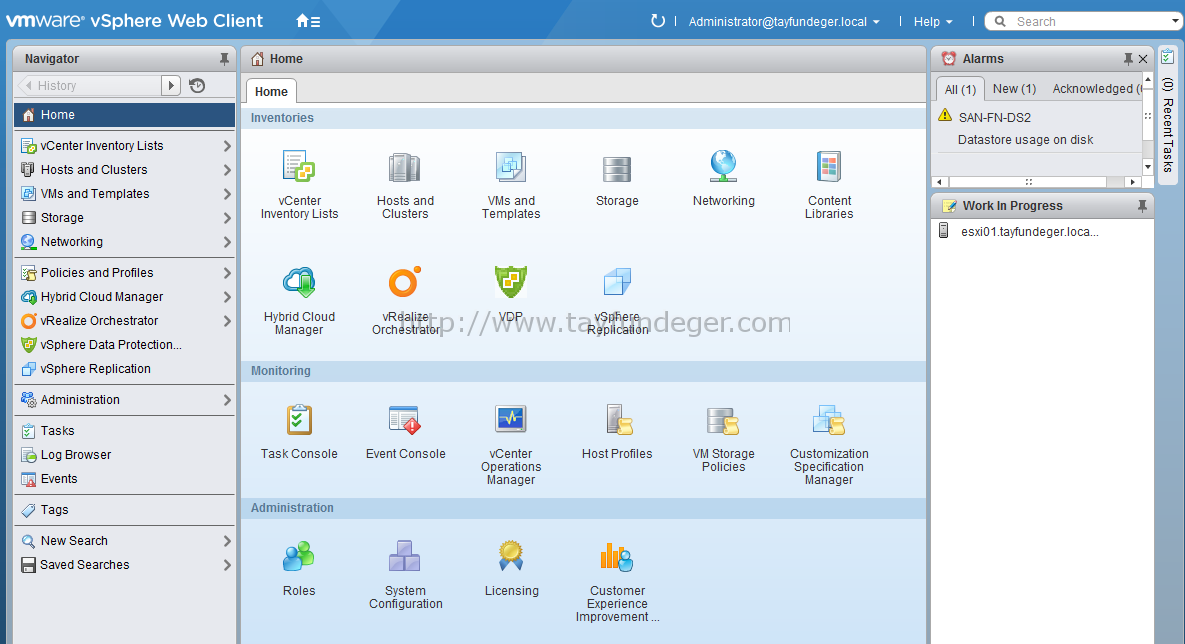
Task: Expand Hosts and Clusters arrow in Navigator
Action: coord(227,170)
